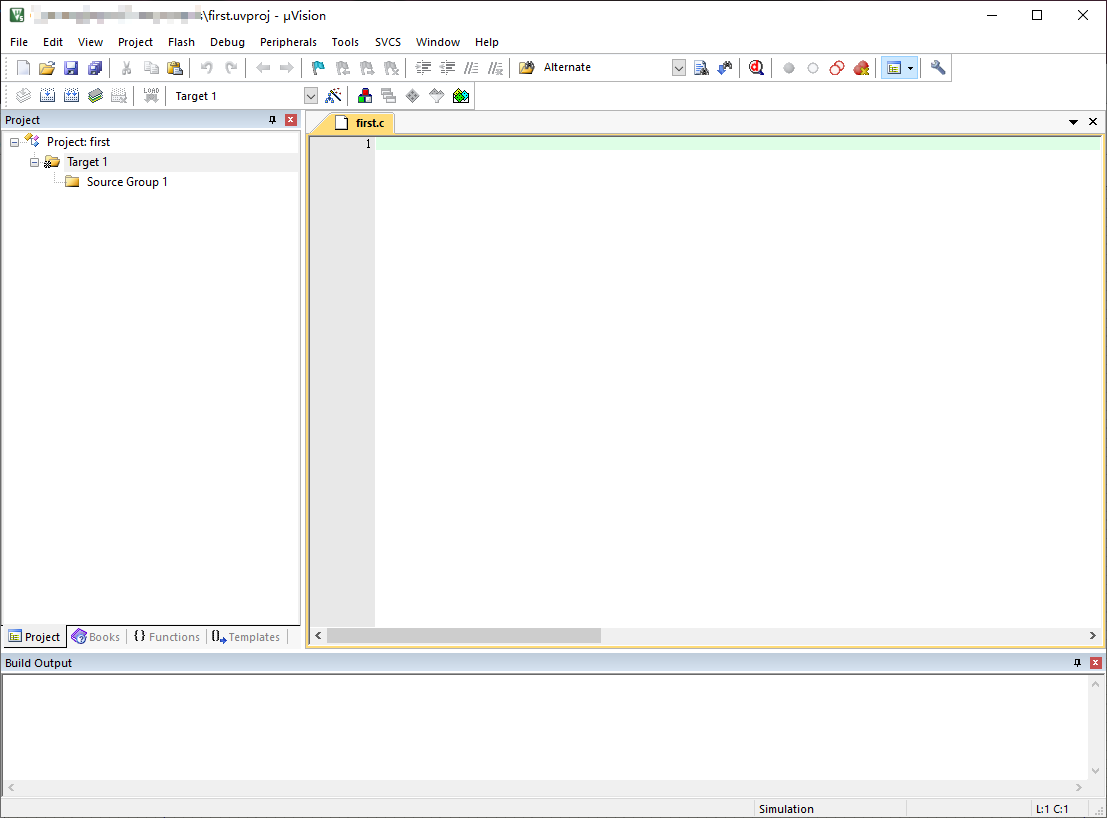
Task: Click the Copy icon in the toolbar
Action: [151, 68]
